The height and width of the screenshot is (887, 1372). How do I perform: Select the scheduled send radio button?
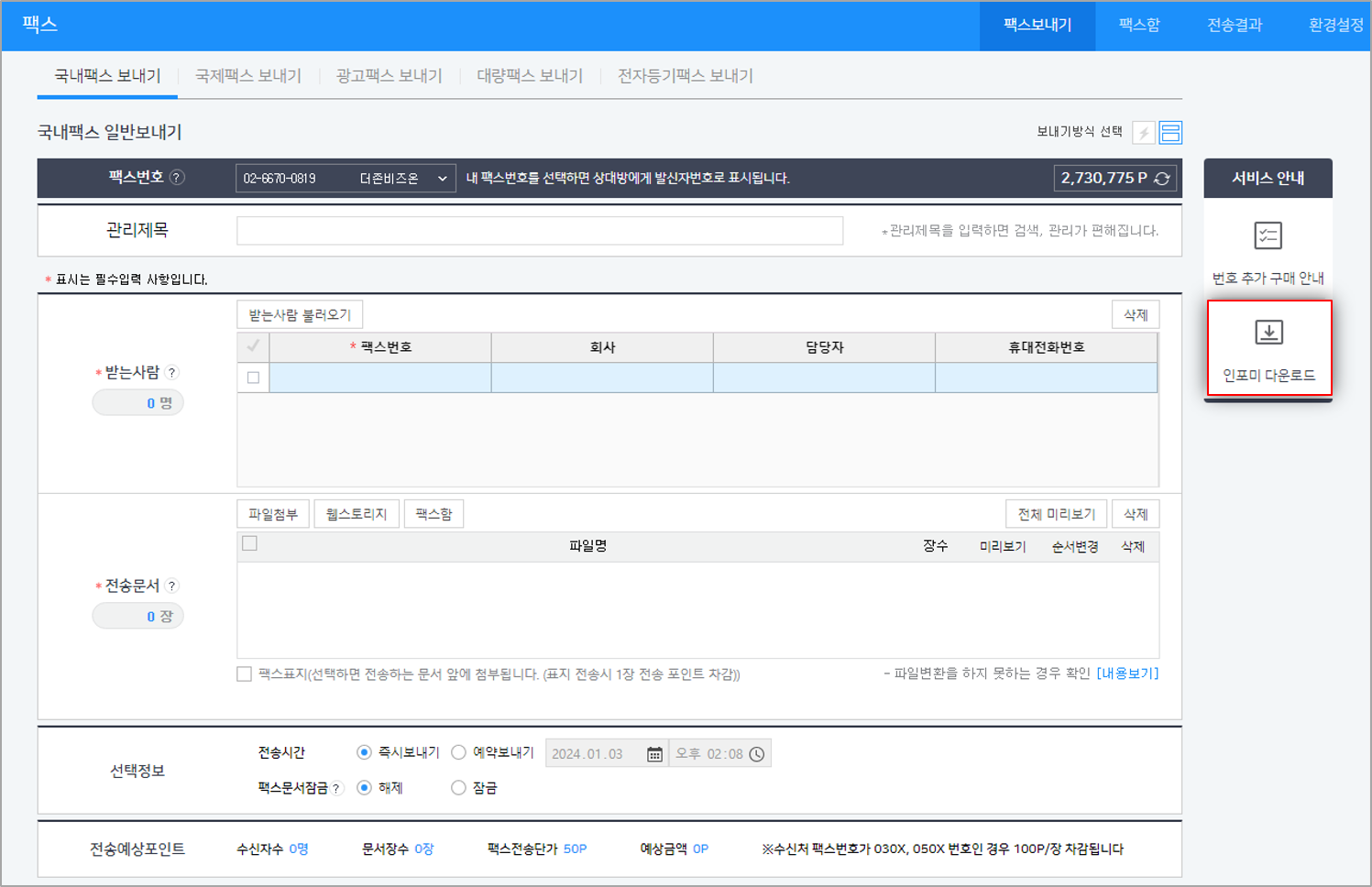point(459,752)
